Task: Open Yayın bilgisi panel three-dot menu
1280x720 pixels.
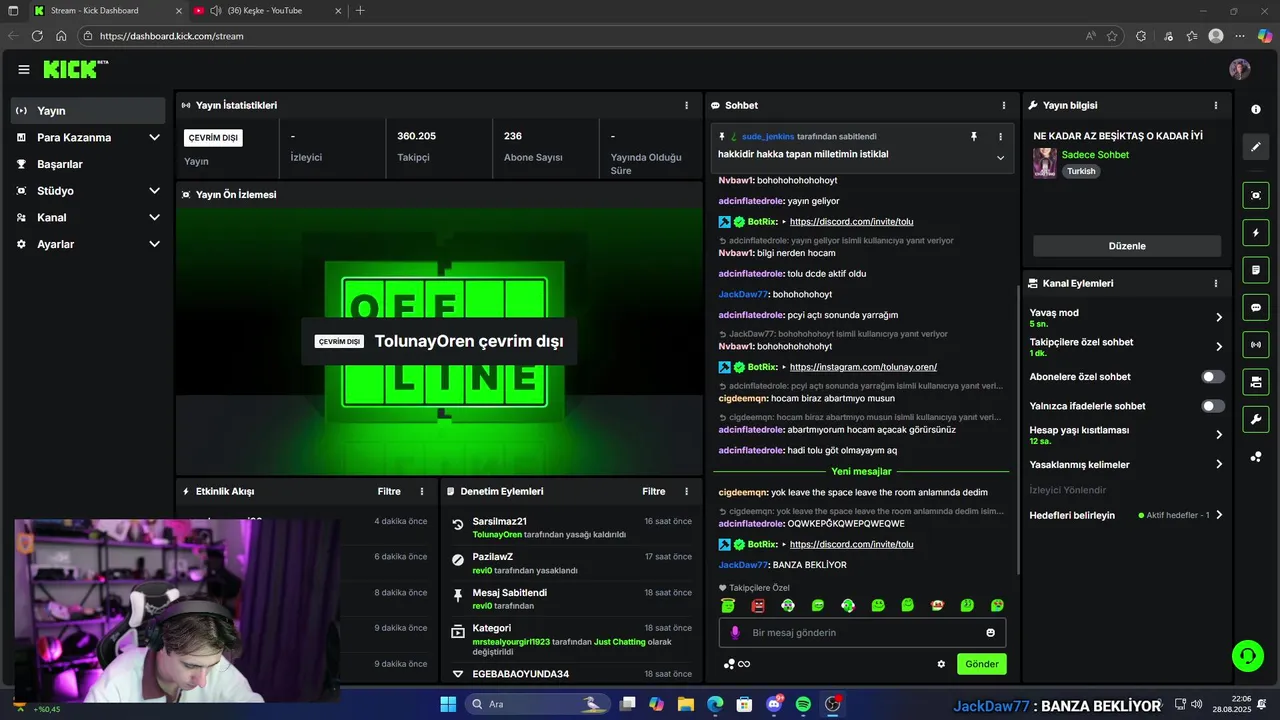Action: click(x=1216, y=105)
